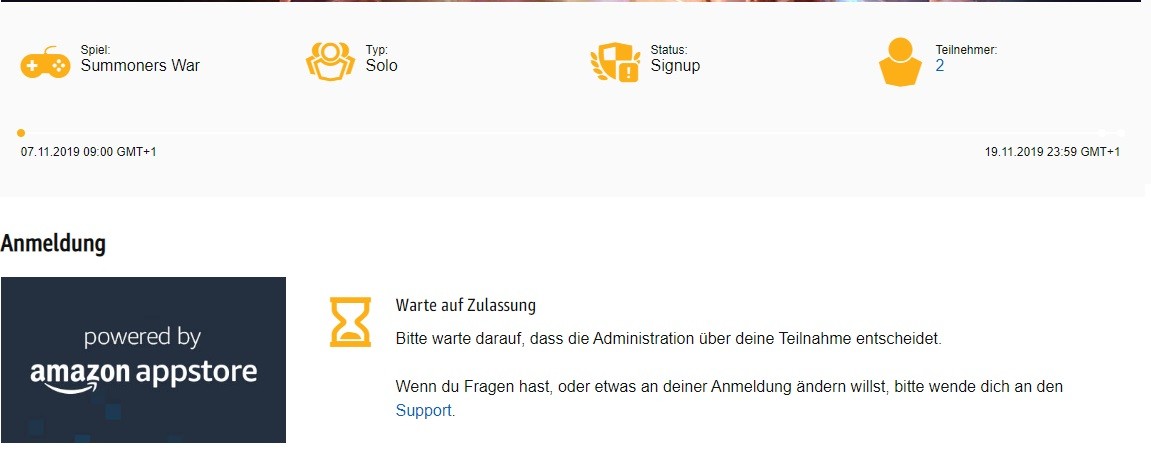Click the Summoners War game name

coord(140,65)
